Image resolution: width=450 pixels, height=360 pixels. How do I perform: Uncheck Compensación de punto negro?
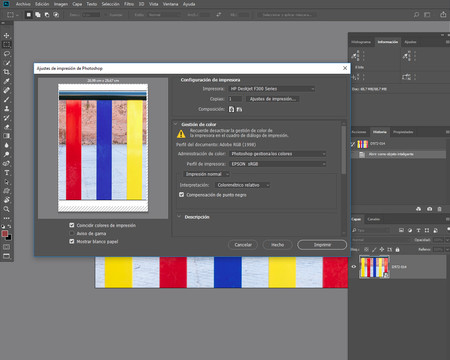[x=181, y=195]
